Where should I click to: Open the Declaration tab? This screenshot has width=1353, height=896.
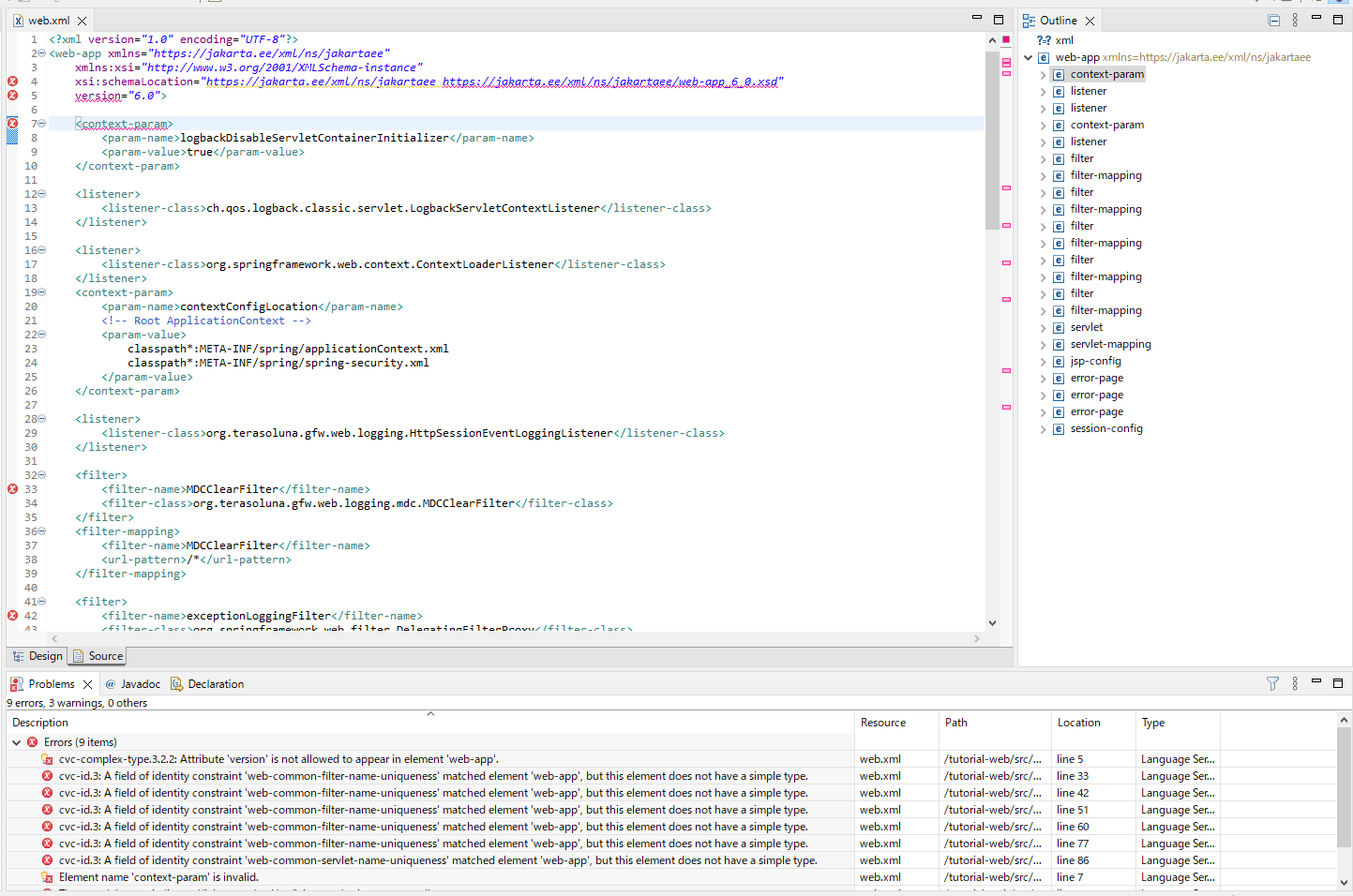[x=207, y=684]
